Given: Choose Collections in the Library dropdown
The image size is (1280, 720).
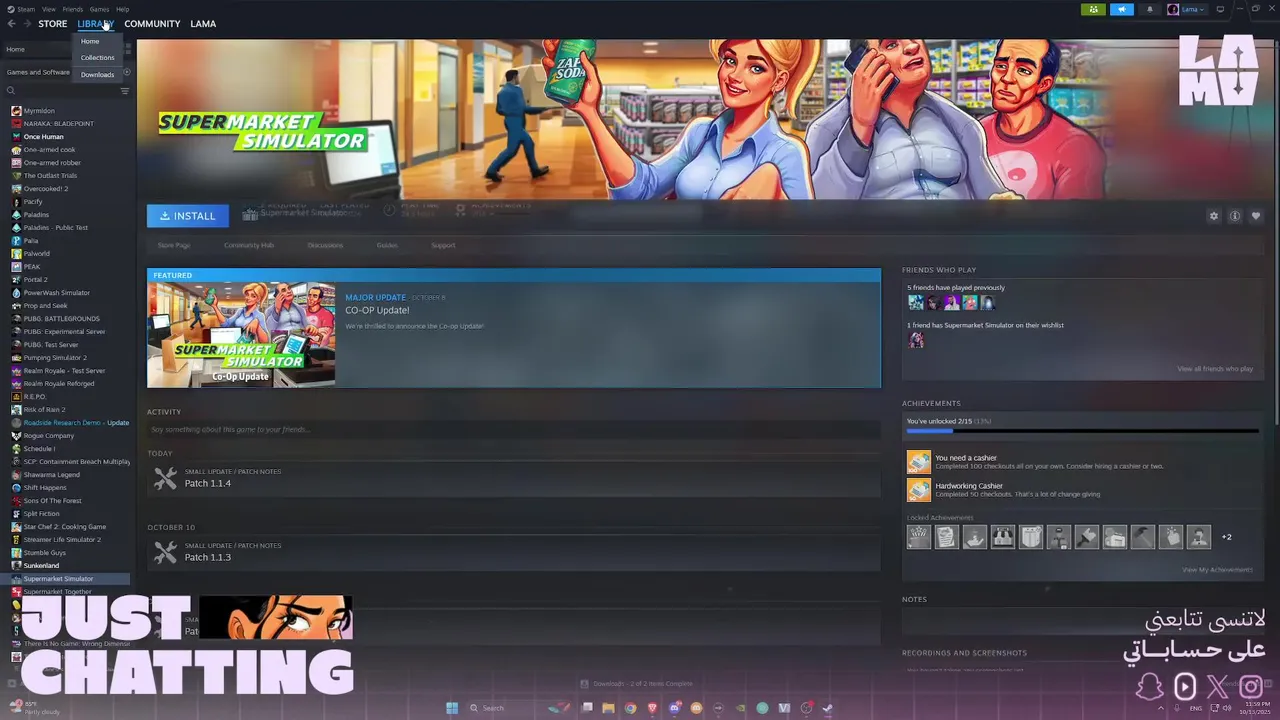Looking at the screenshot, I should click(x=98, y=58).
